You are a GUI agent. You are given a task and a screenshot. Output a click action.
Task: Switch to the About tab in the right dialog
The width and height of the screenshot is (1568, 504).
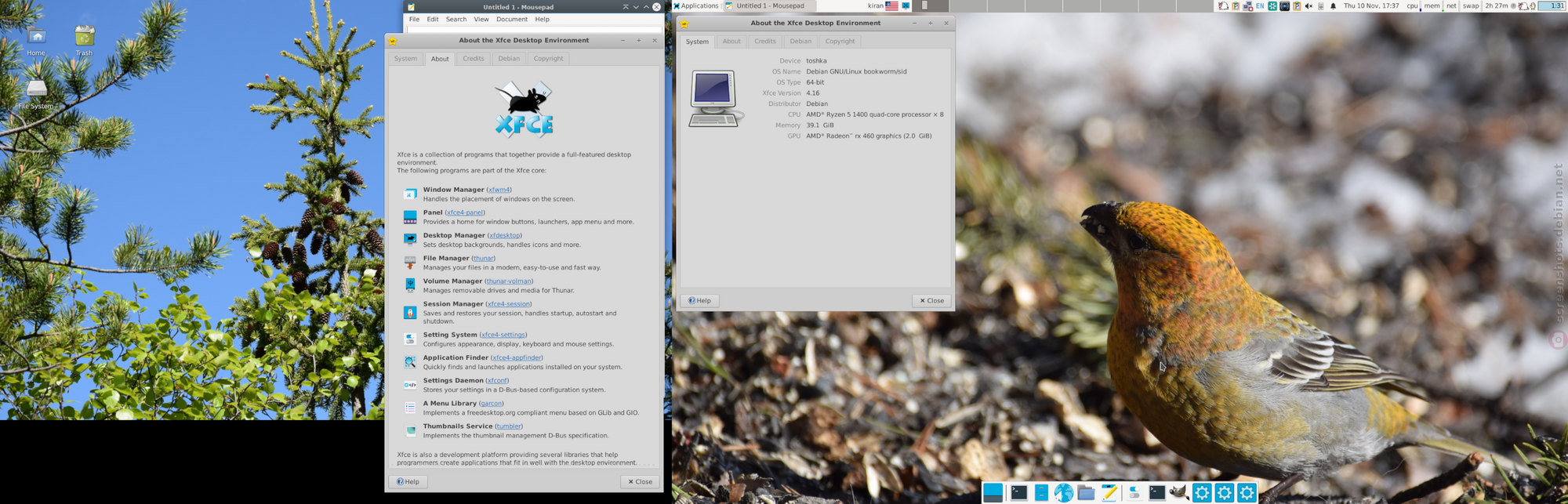coord(731,42)
